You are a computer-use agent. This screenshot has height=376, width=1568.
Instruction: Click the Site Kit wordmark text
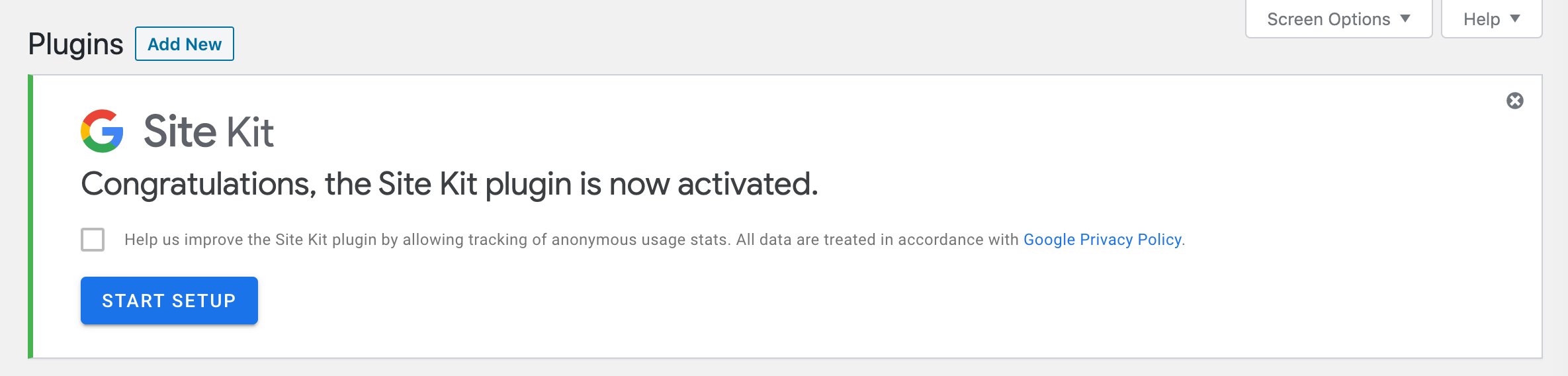pyautogui.click(x=208, y=131)
